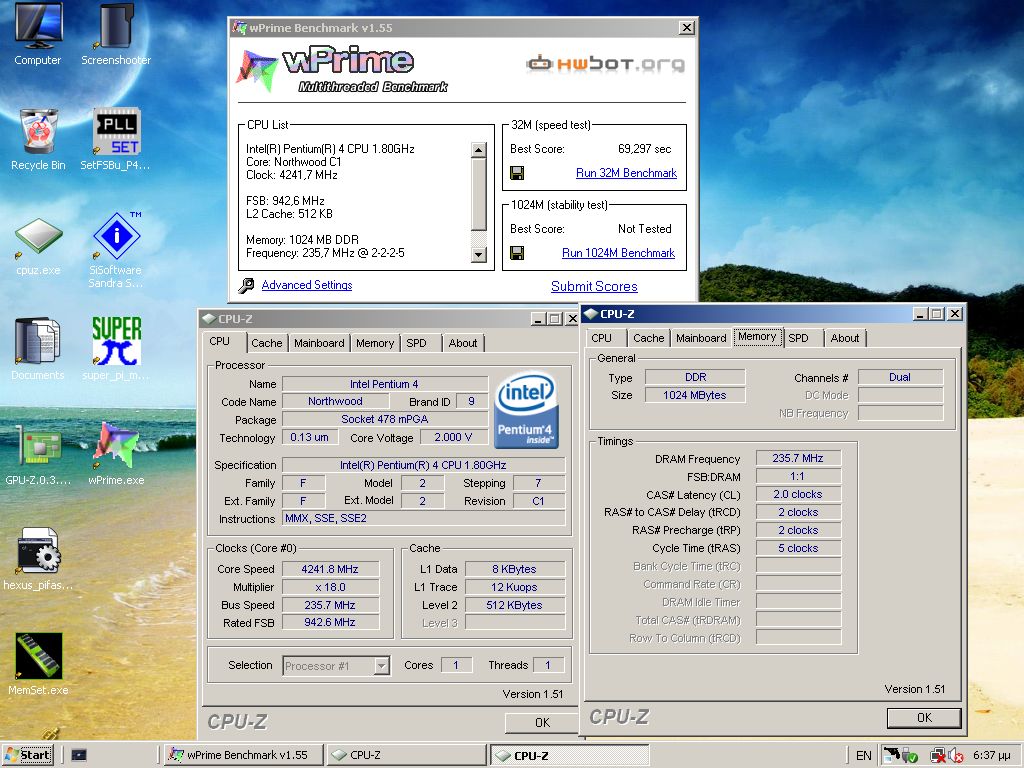
Task: Click the hwbot.org logo in wPrime
Action: tap(605, 63)
